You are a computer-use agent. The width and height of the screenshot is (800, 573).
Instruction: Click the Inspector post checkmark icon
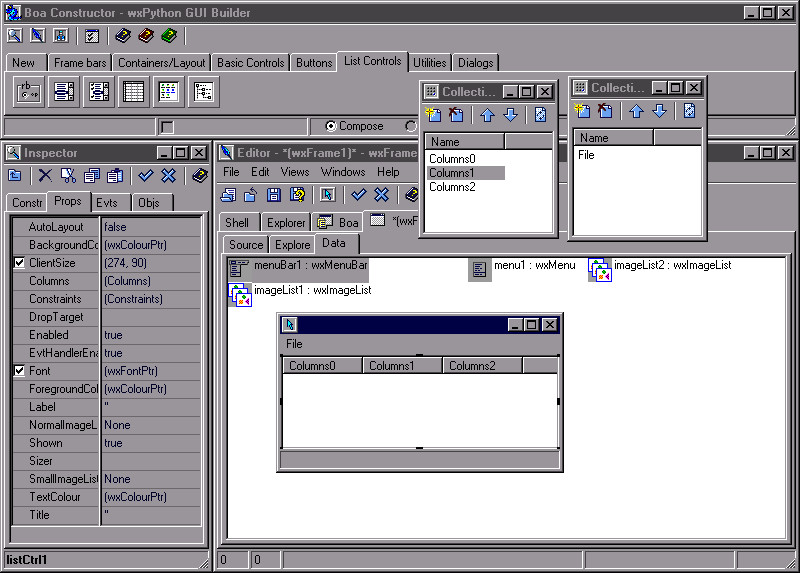click(146, 176)
